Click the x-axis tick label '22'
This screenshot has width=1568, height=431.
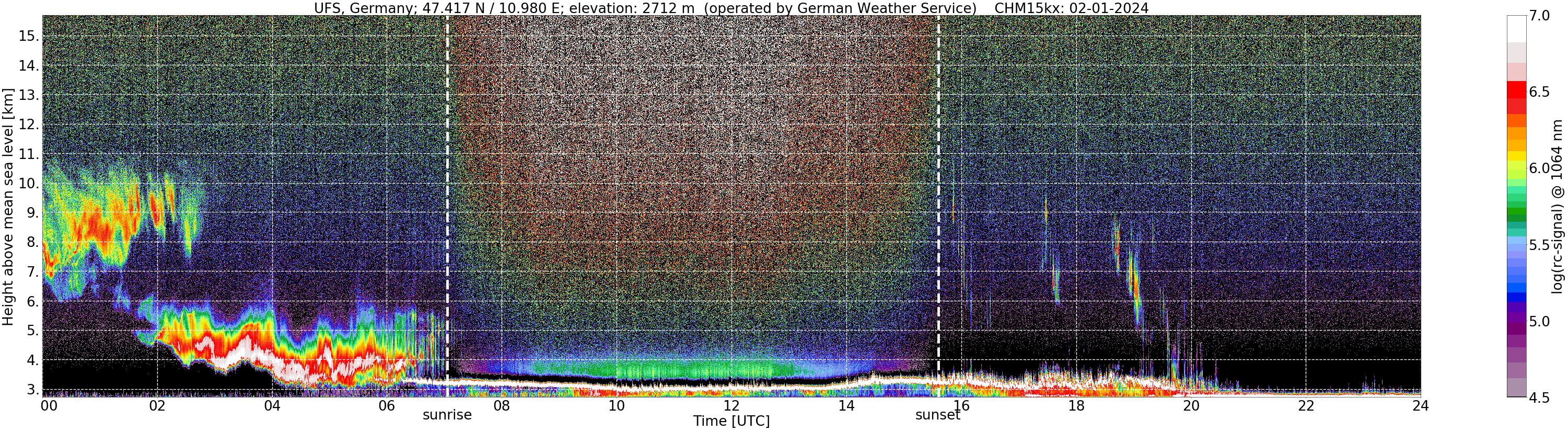click(1306, 405)
